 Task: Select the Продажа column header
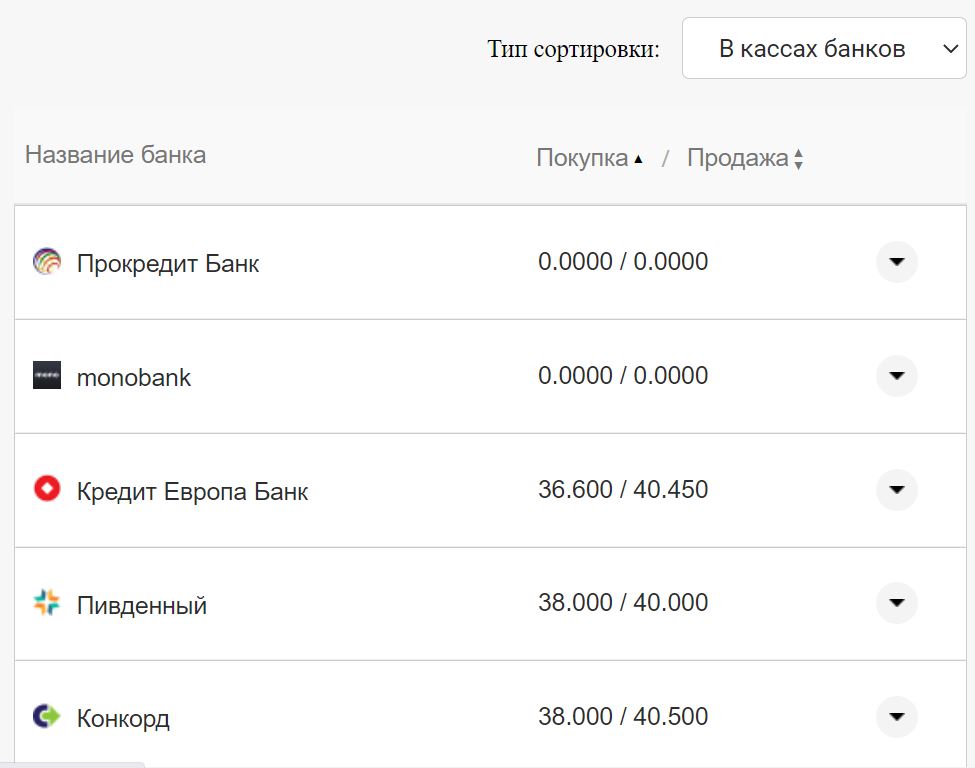741,157
